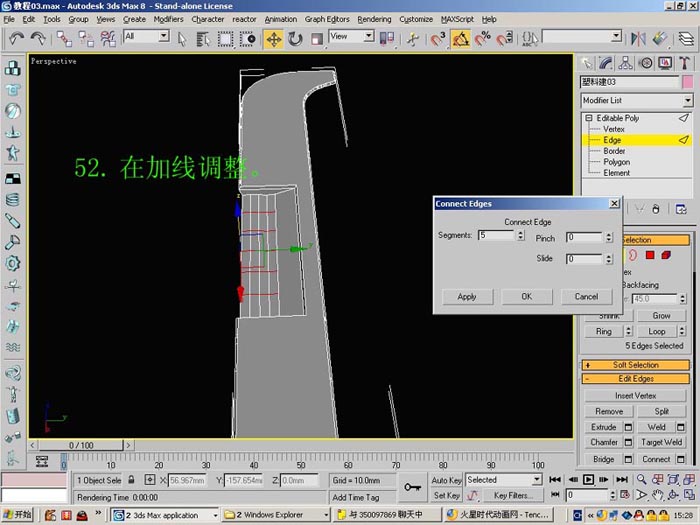Click the Align tool icon
This screenshot has width=700, height=525.
pos(660,39)
